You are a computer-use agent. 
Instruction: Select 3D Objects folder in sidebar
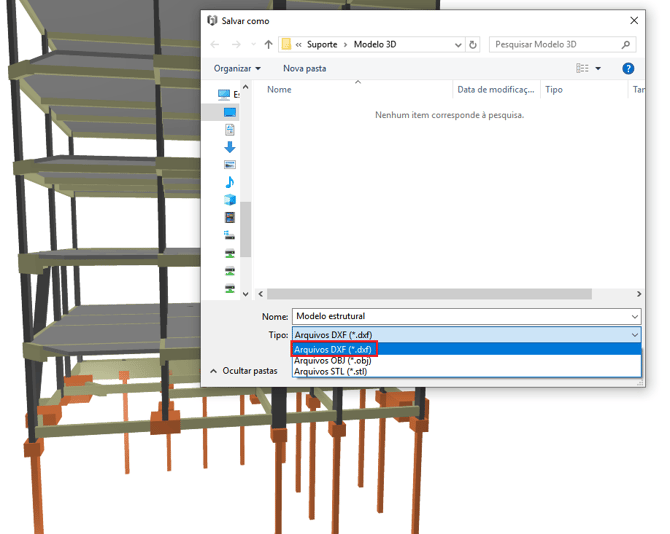click(x=230, y=200)
